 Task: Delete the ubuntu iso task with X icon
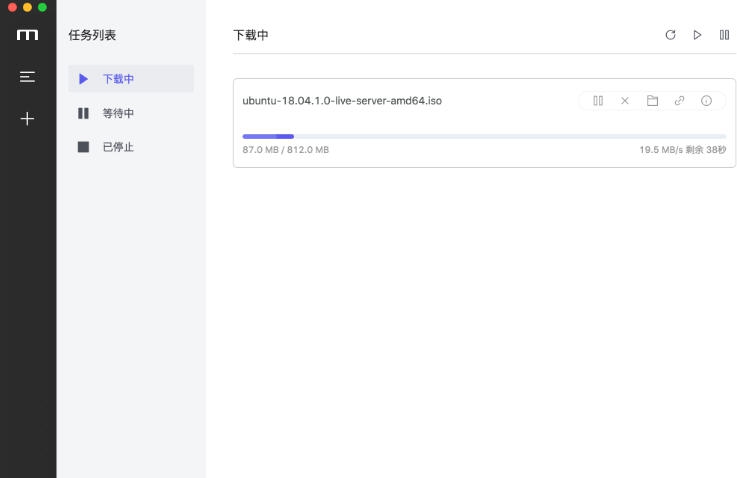625,101
